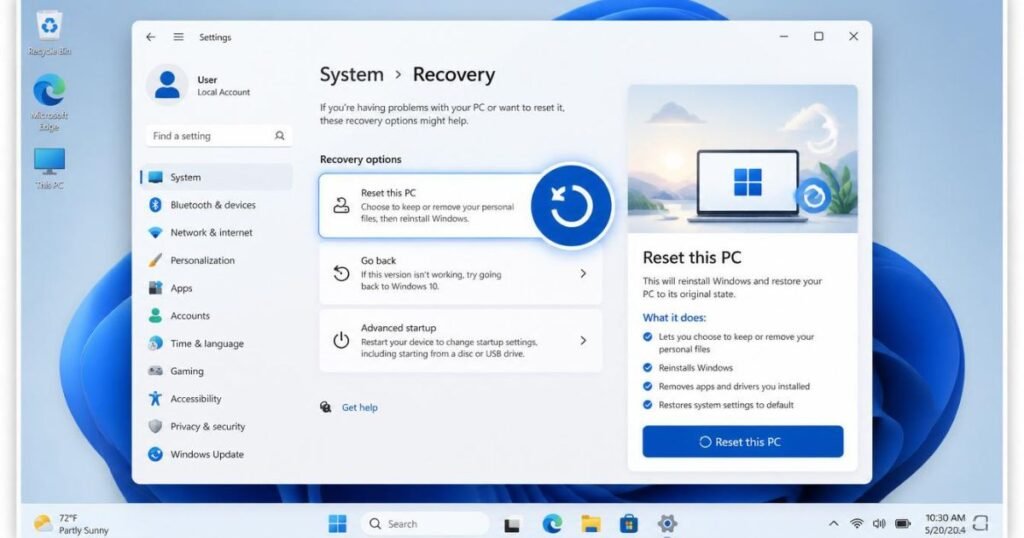Click the check beside Restores system settings
The height and width of the screenshot is (538, 1024).
click(x=648, y=405)
